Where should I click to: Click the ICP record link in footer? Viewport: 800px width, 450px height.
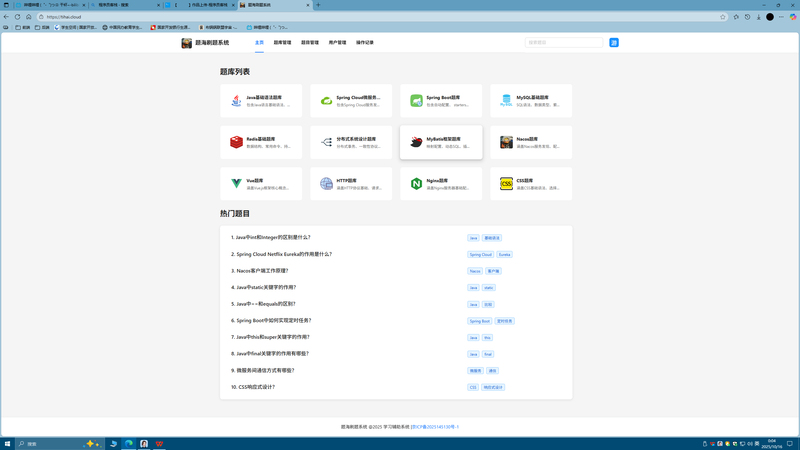pyautogui.click(x=435, y=427)
